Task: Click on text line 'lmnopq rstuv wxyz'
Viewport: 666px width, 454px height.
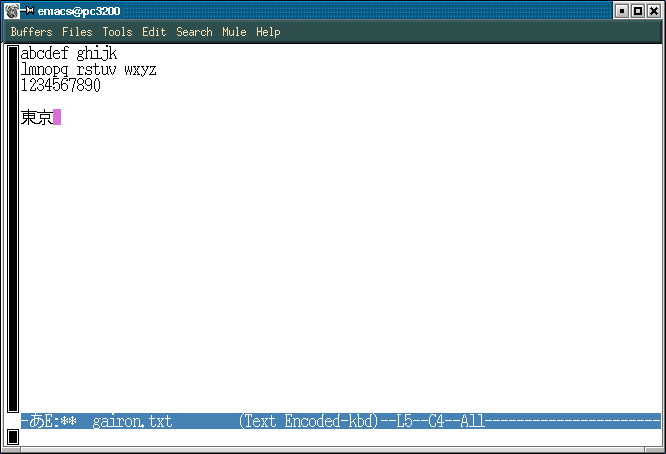Action: click(89, 70)
